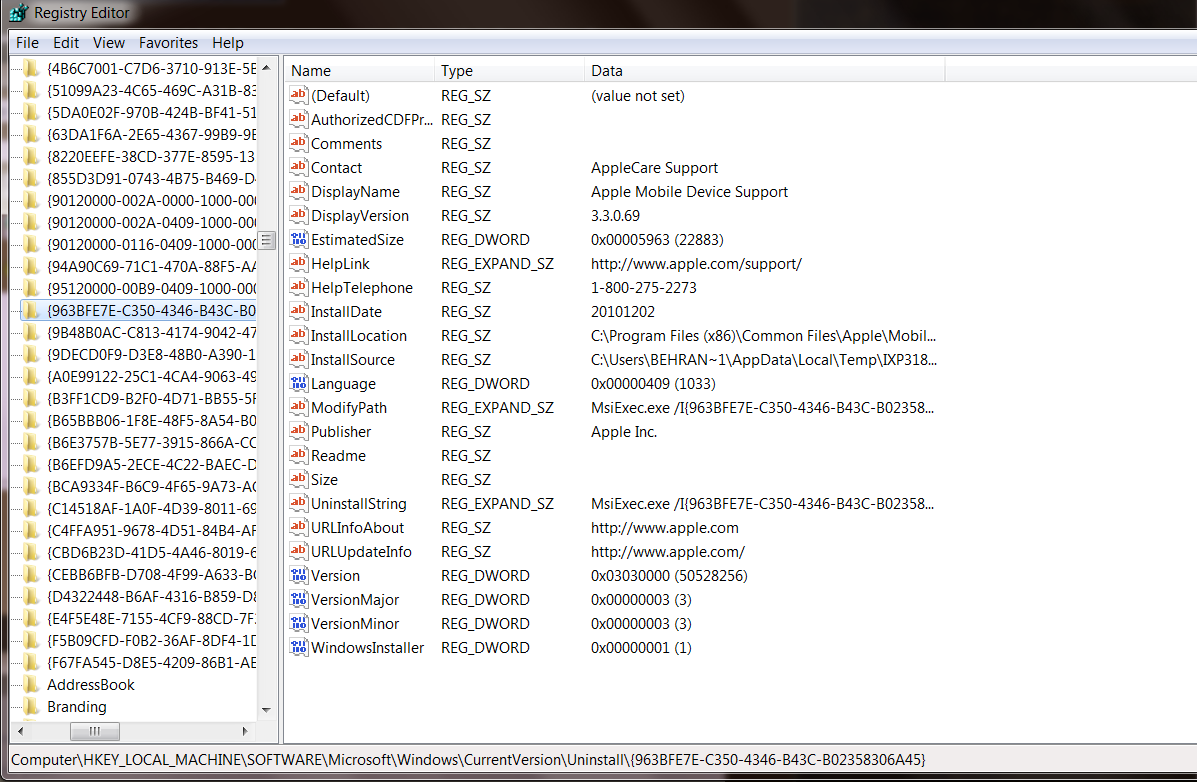This screenshot has width=1197, height=782.
Task: Sort values by the Type column header
Action: click(509, 70)
